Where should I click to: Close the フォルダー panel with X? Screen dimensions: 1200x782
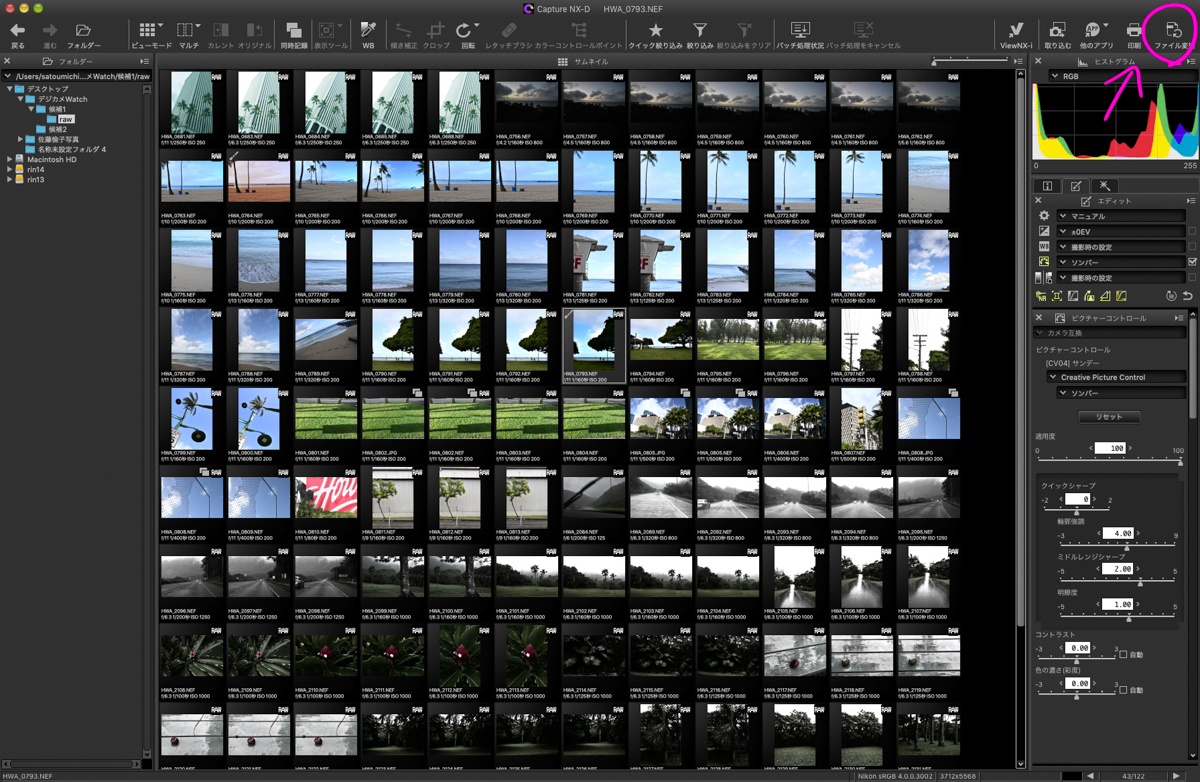pos(6,62)
